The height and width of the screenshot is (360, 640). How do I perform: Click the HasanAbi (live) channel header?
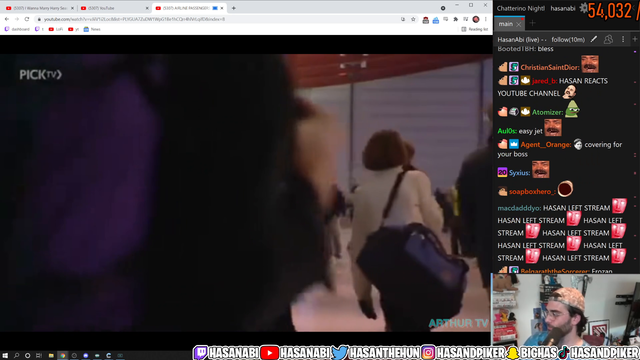[522, 40]
